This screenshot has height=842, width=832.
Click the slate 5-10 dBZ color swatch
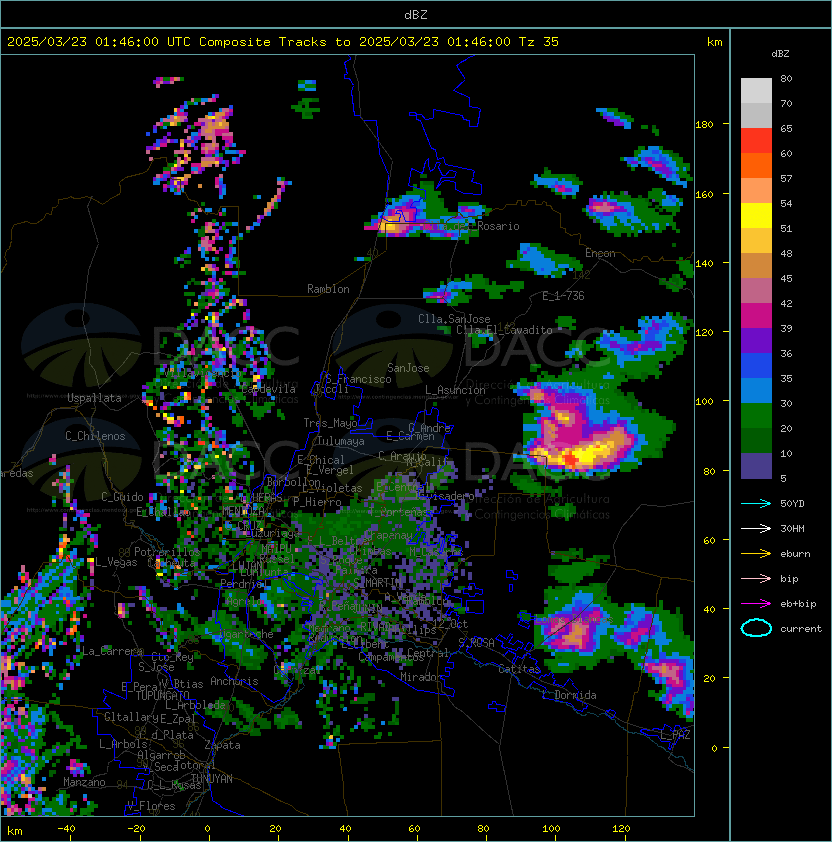tap(756, 466)
